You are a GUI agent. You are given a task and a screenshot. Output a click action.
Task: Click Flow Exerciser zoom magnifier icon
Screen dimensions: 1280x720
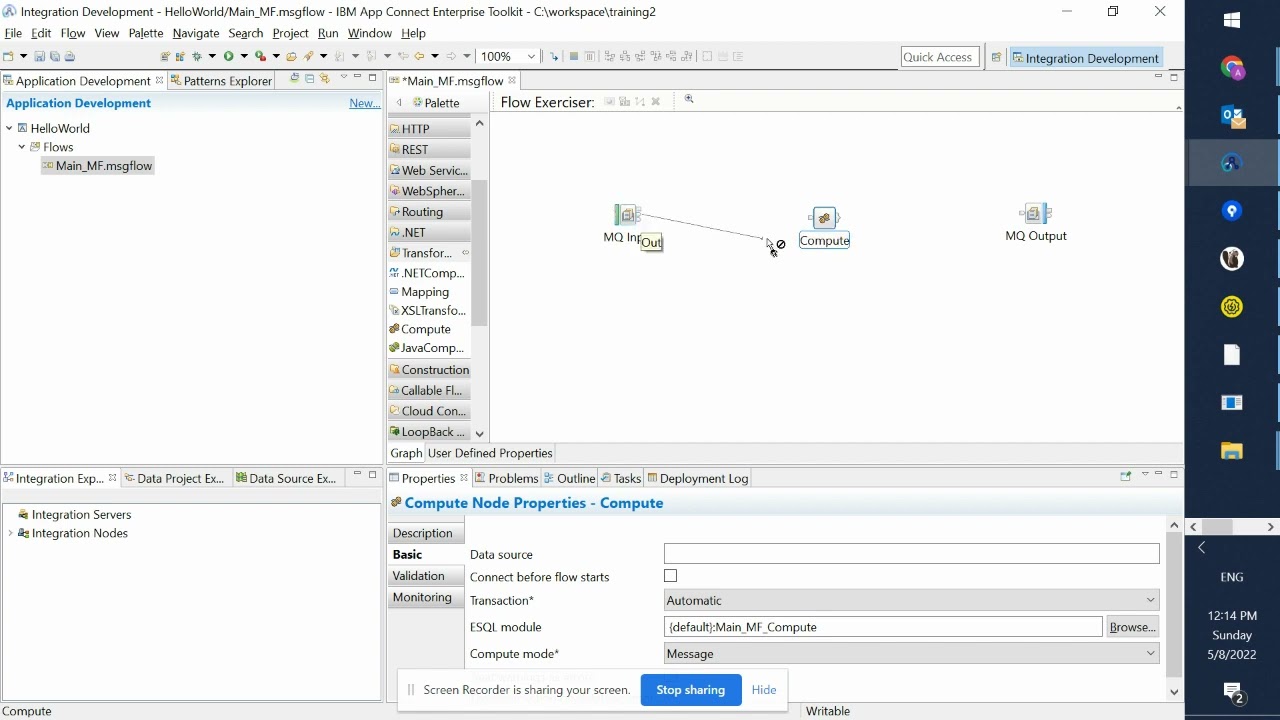[689, 100]
